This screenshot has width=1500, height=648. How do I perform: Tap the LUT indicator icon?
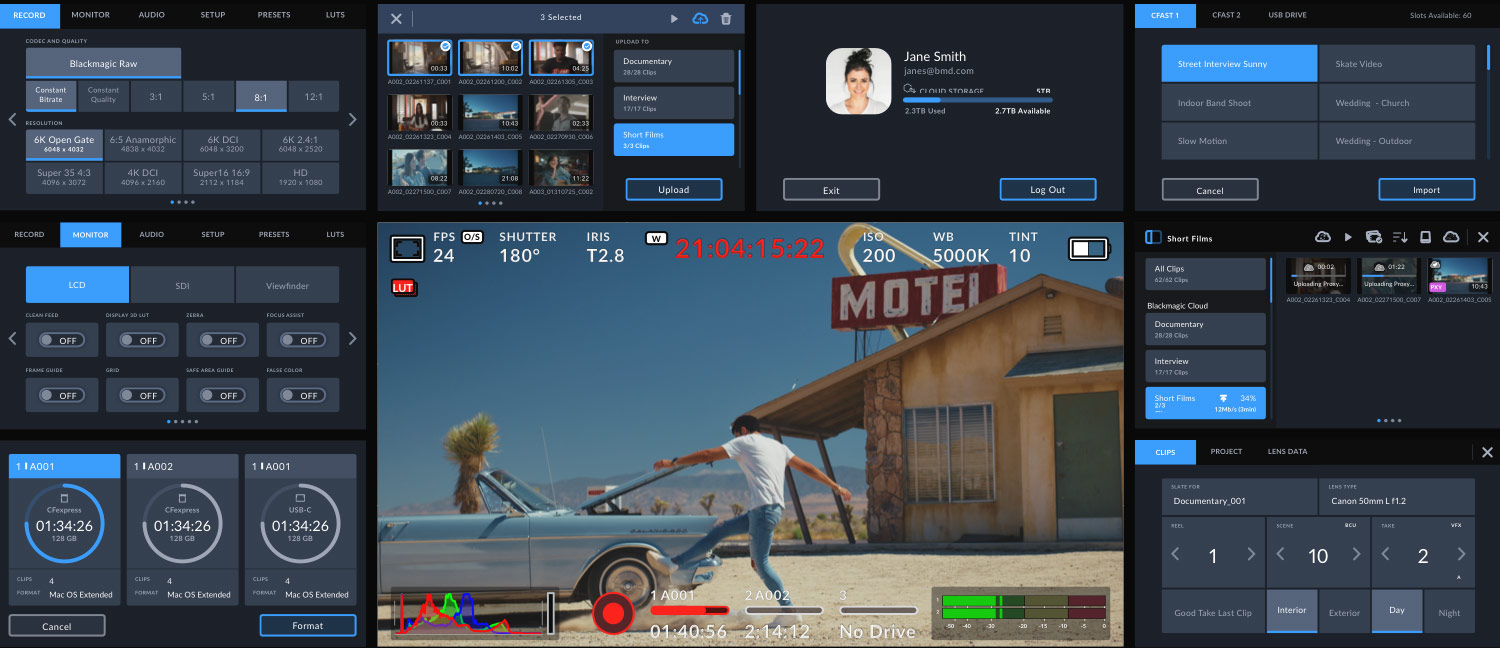click(x=403, y=288)
